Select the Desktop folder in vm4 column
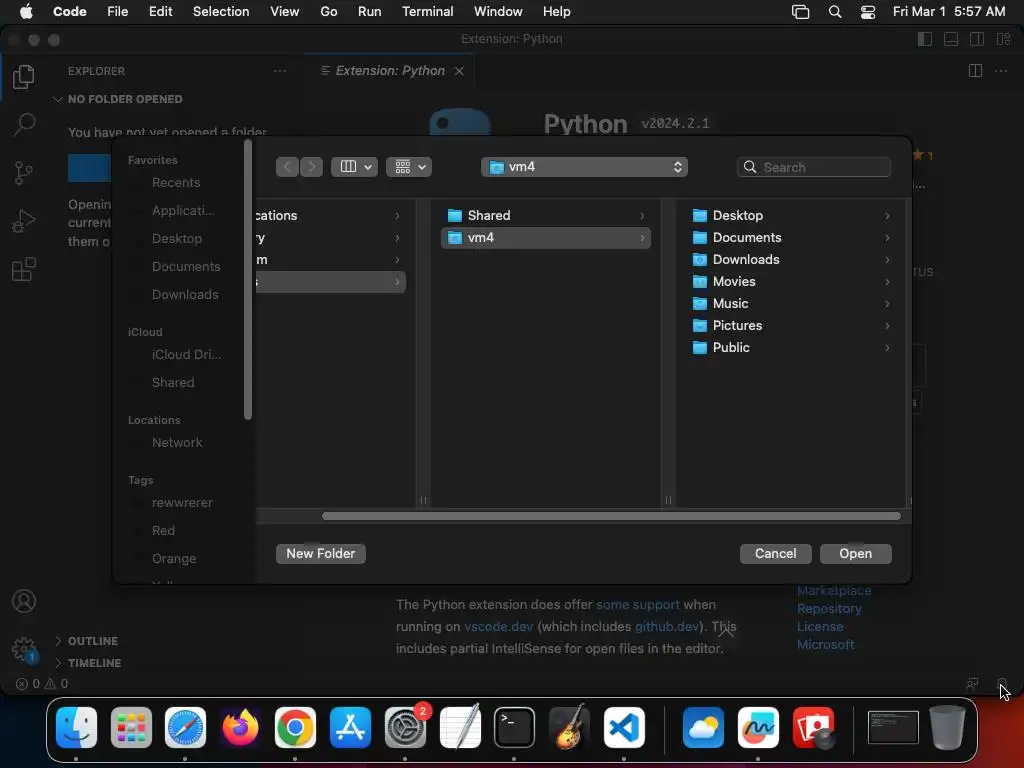This screenshot has width=1024, height=768. [x=791, y=216]
